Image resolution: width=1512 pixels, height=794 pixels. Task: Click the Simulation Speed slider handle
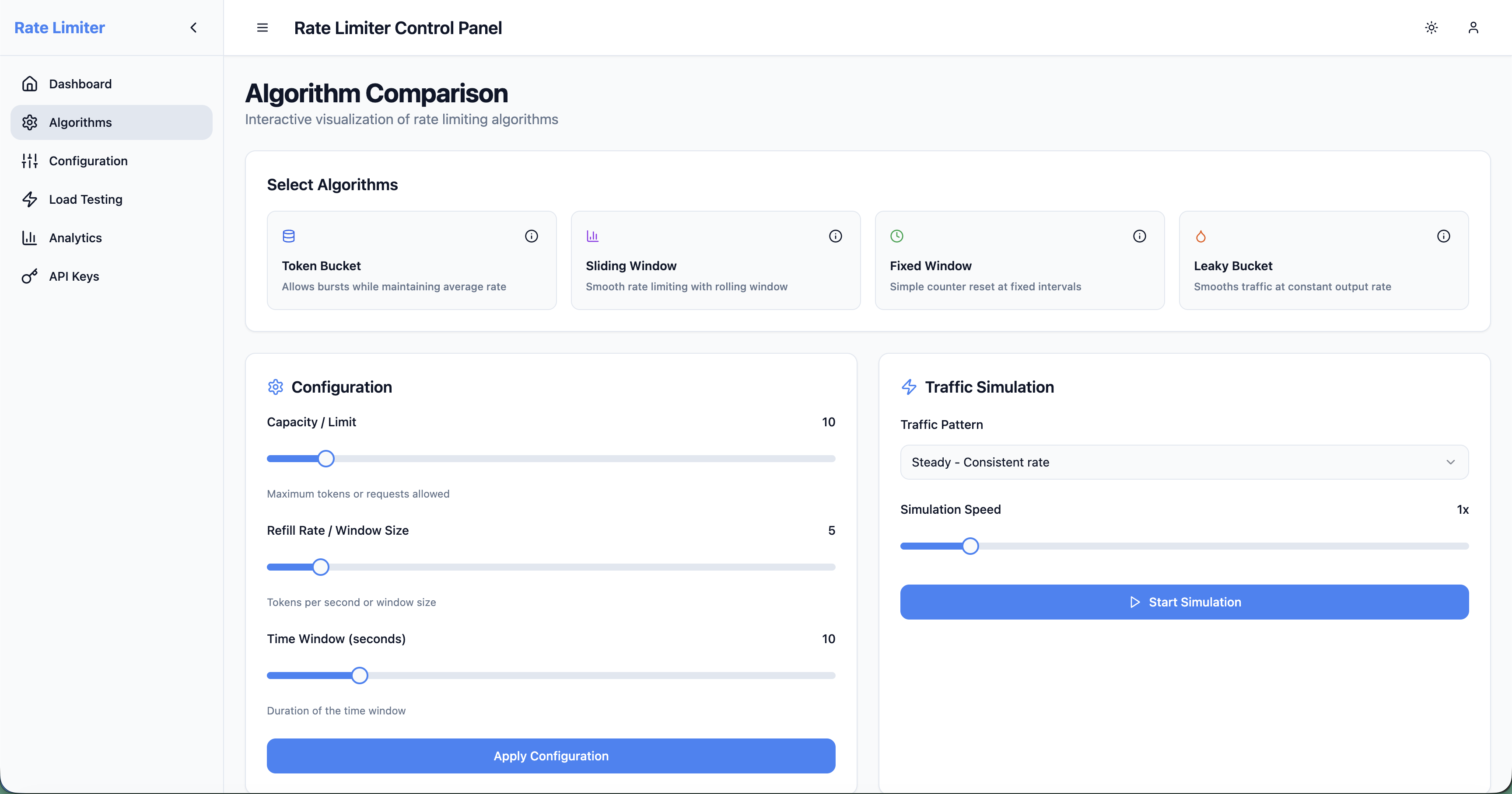point(970,546)
